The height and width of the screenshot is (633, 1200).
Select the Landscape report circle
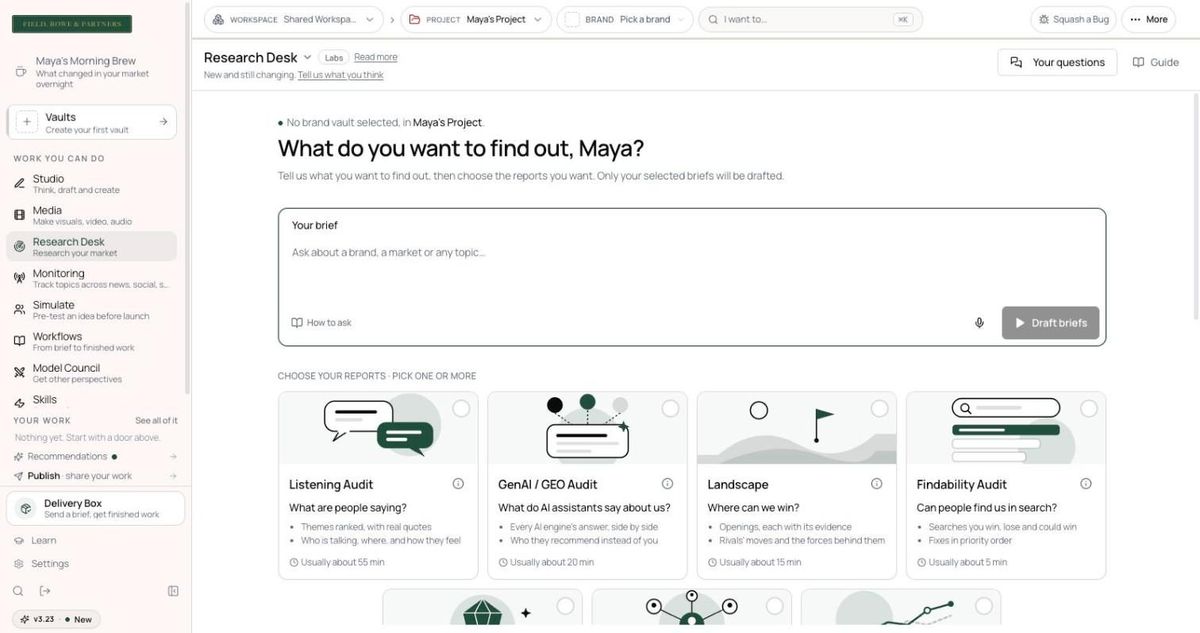pyautogui.click(x=879, y=408)
